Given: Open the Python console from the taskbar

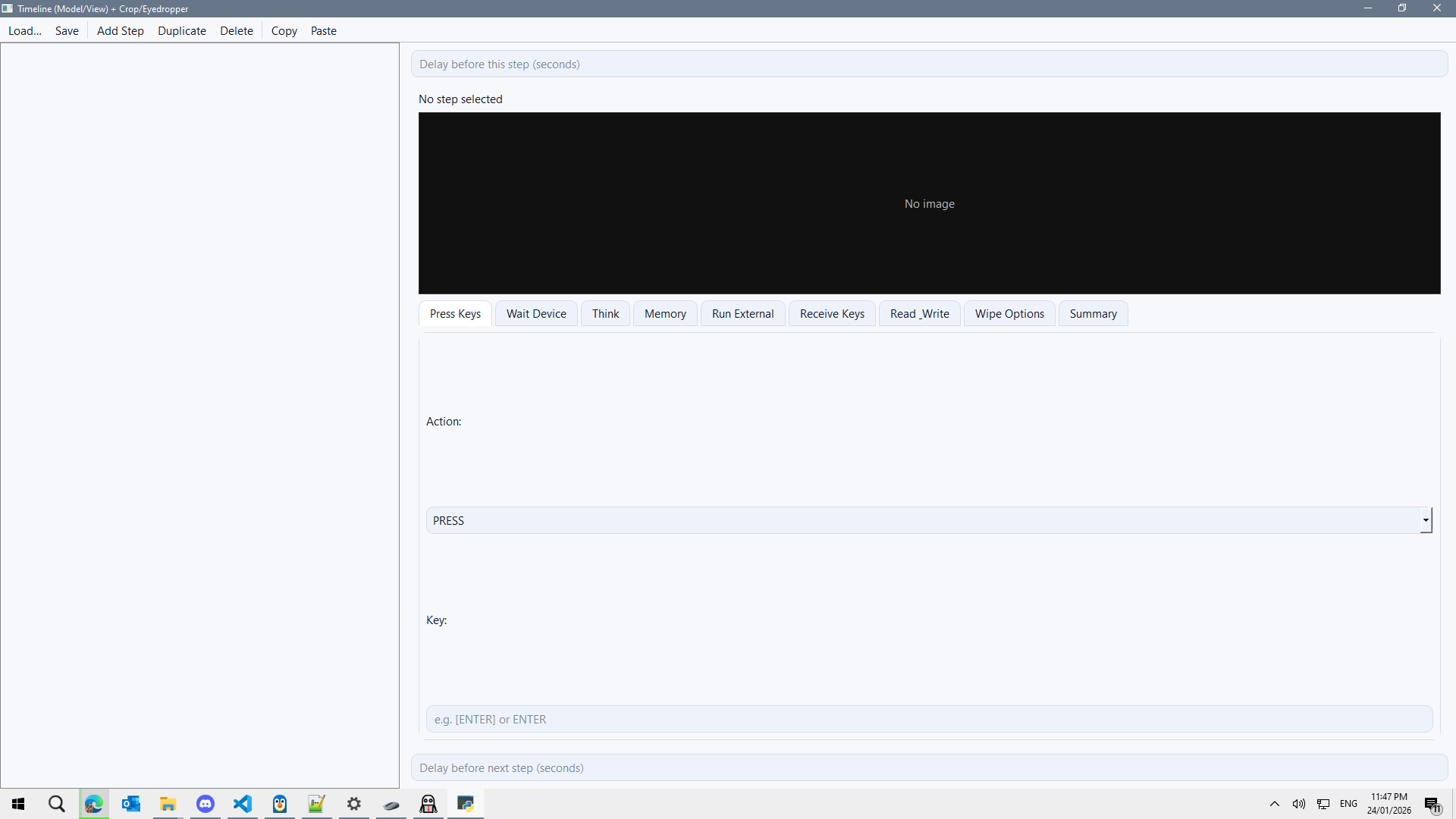Looking at the screenshot, I should (465, 804).
